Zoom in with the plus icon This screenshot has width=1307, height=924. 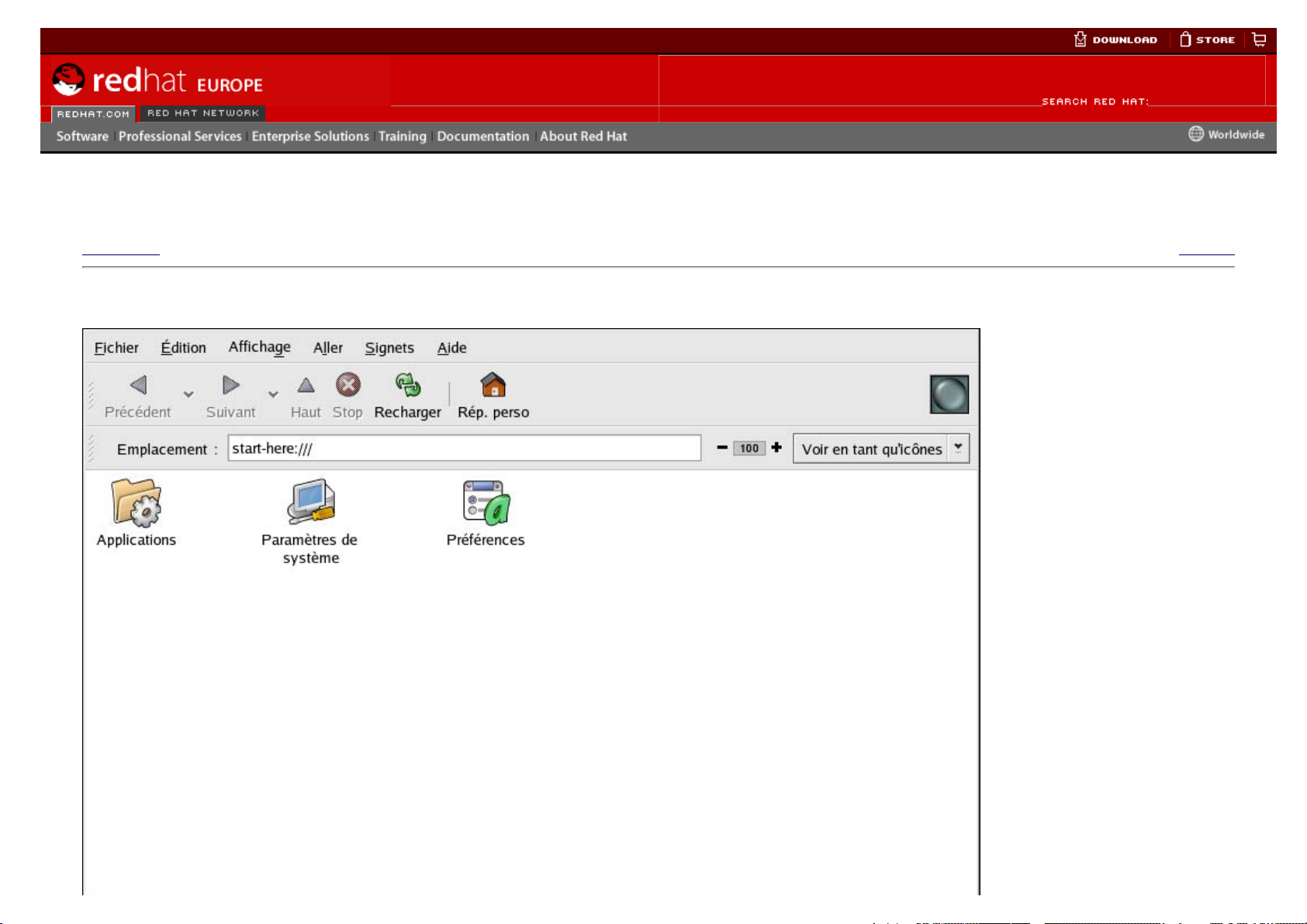pos(776,447)
